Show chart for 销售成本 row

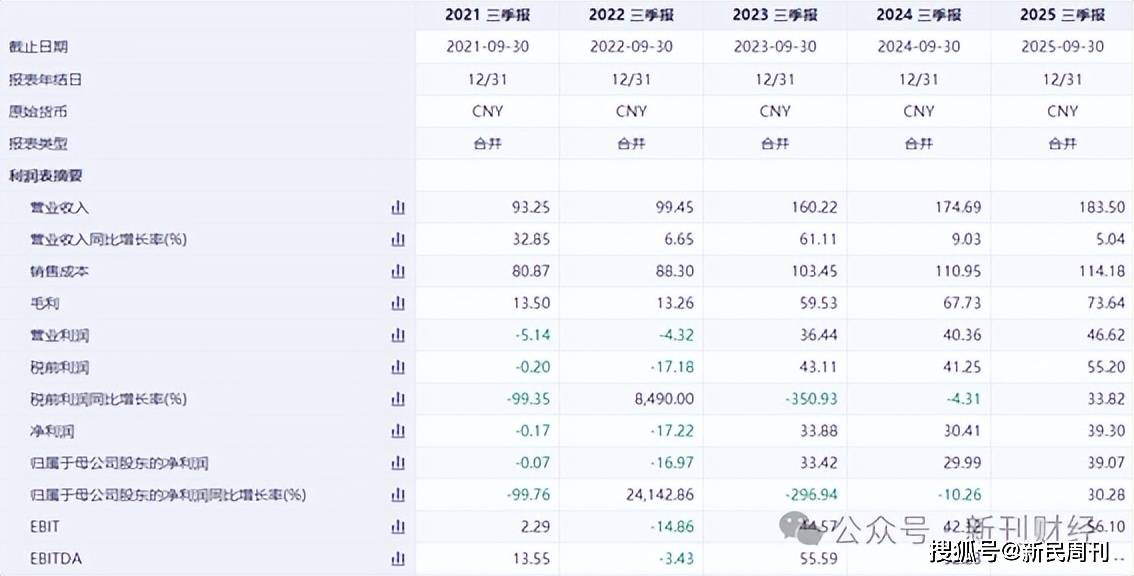point(398,272)
